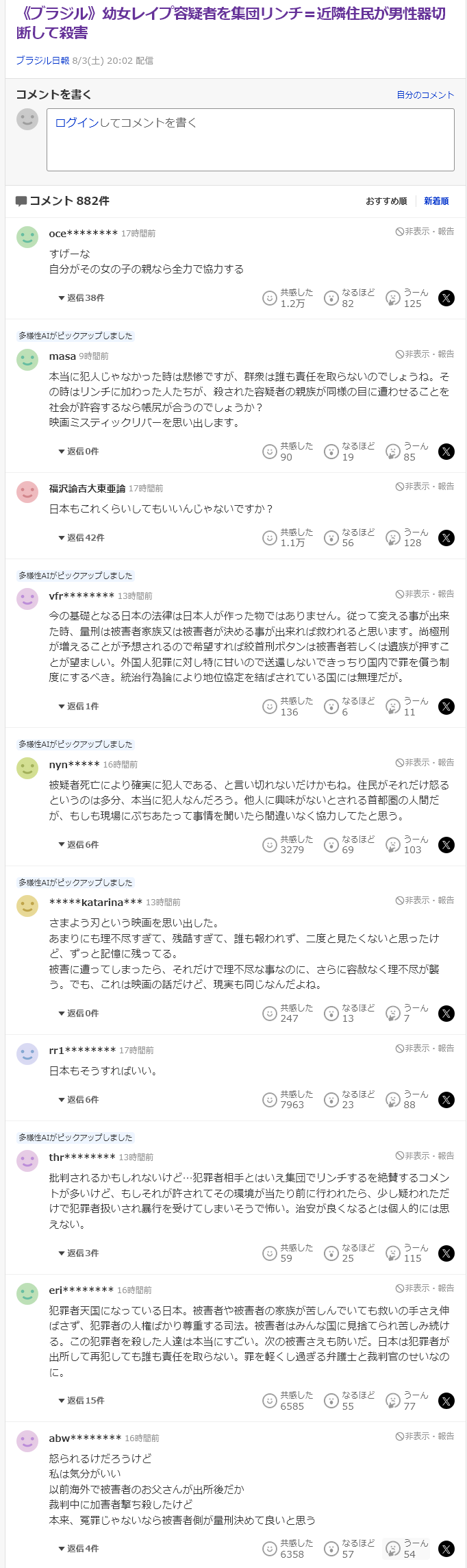Expand 返信42件 replies under 福沢諭吉大東亜論 comment
The image size is (467, 1568).
pos(81,538)
